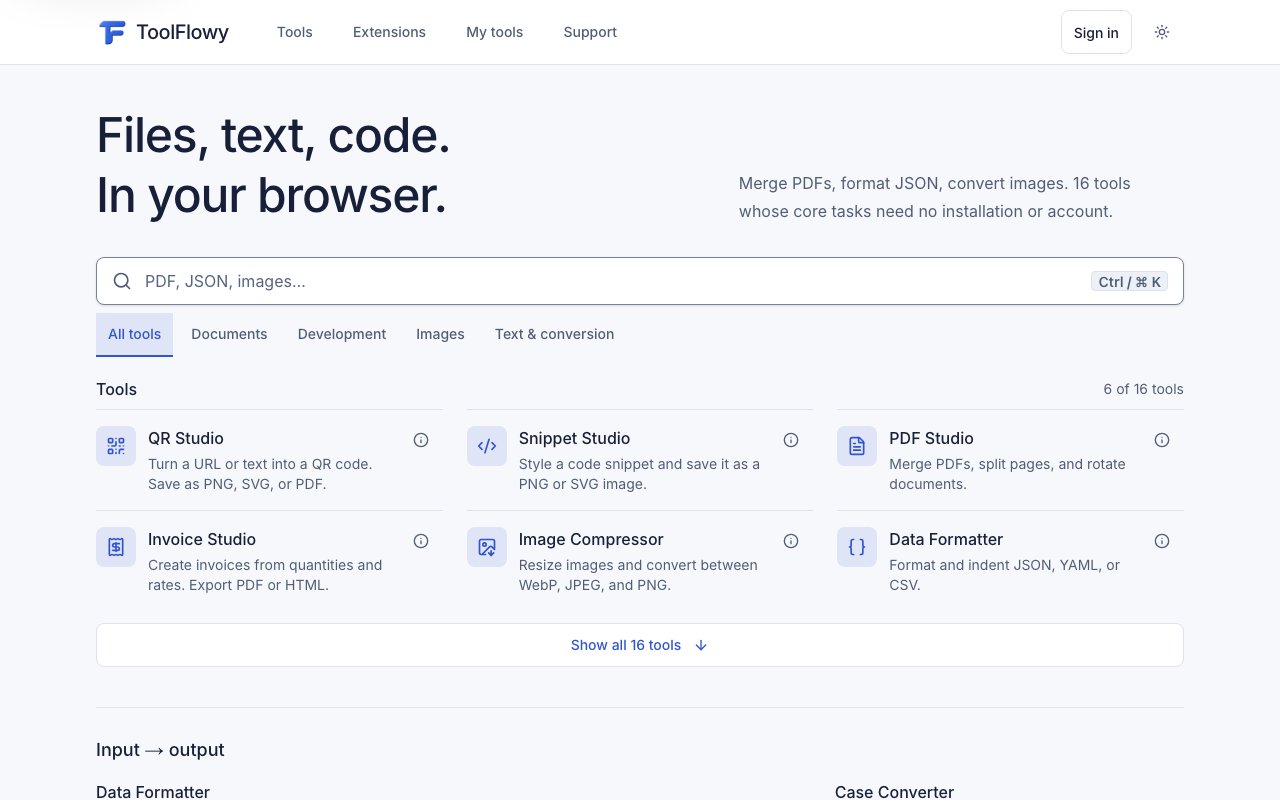The height and width of the screenshot is (800, 1280).
Task: Click the Ctrl / ⌘ K shortcut badge
Action: [1130, 281]
